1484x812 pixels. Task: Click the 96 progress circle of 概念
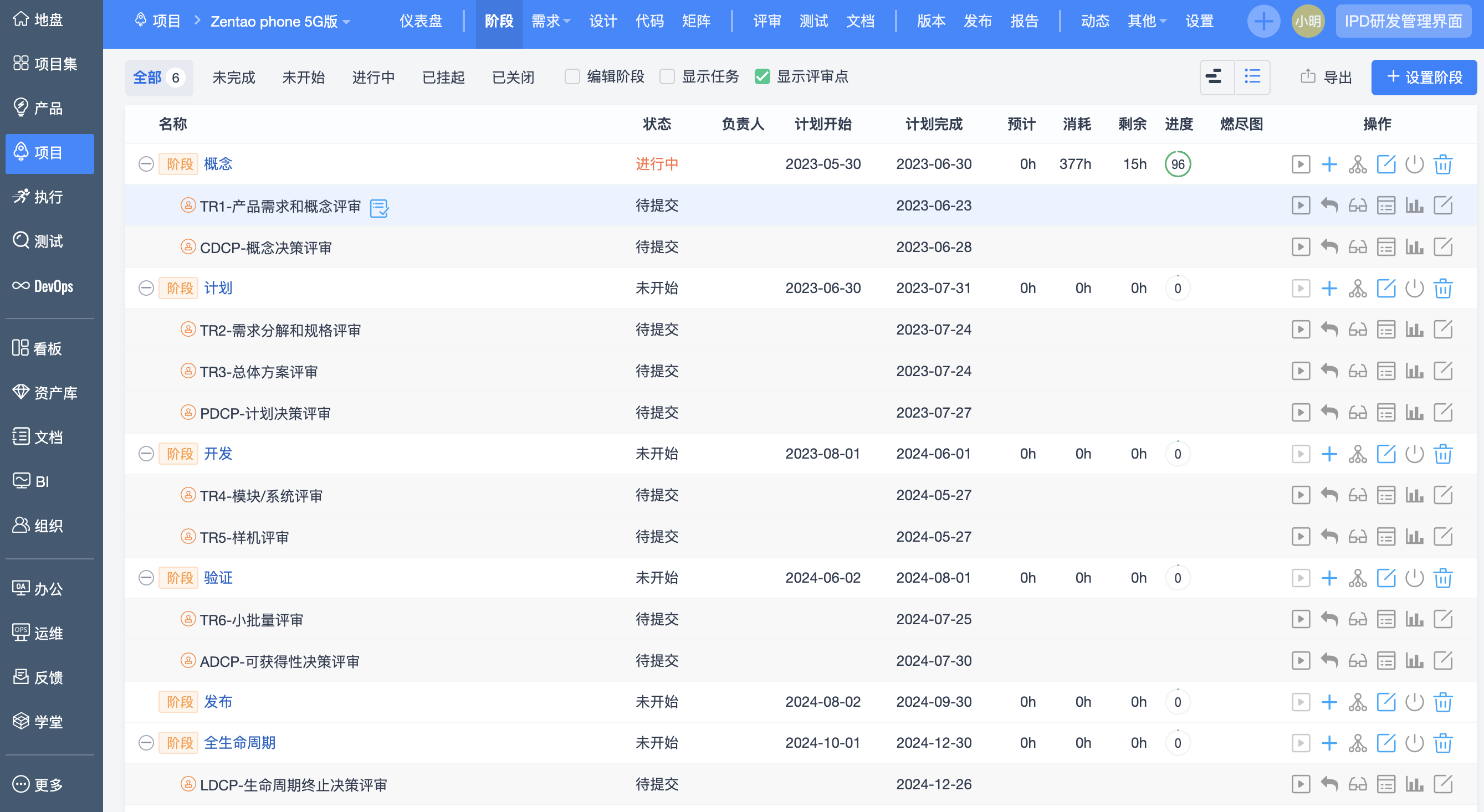[x=1178, y=164]
